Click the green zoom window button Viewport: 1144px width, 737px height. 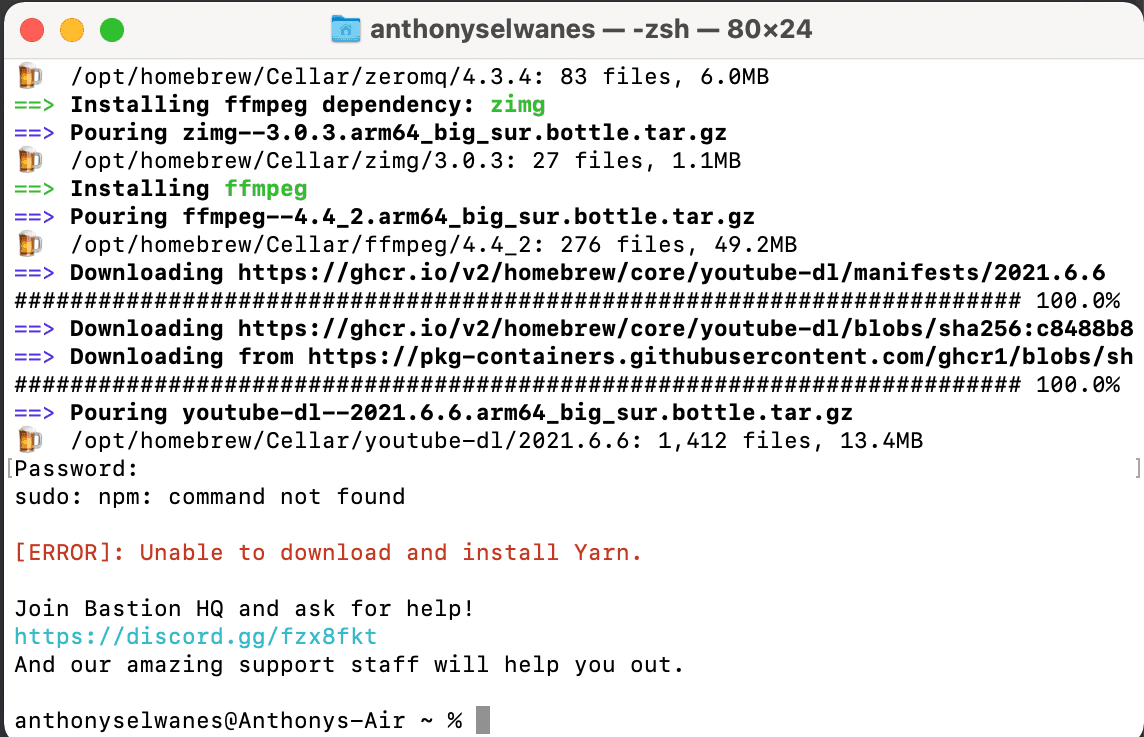coord(112,30)
